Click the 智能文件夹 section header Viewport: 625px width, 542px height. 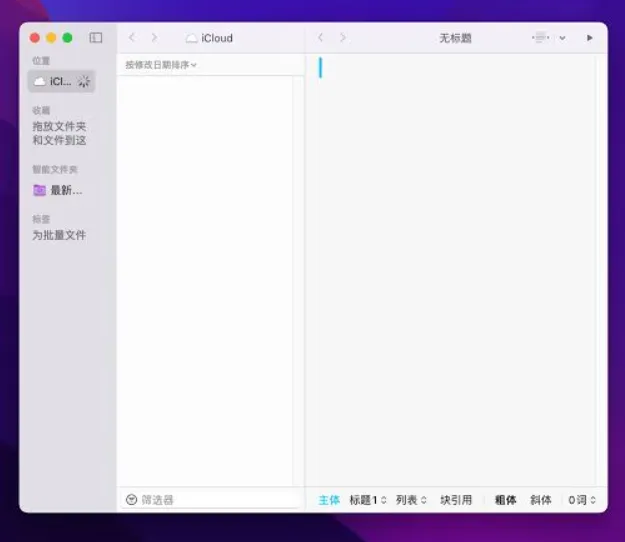coord(55,169)
